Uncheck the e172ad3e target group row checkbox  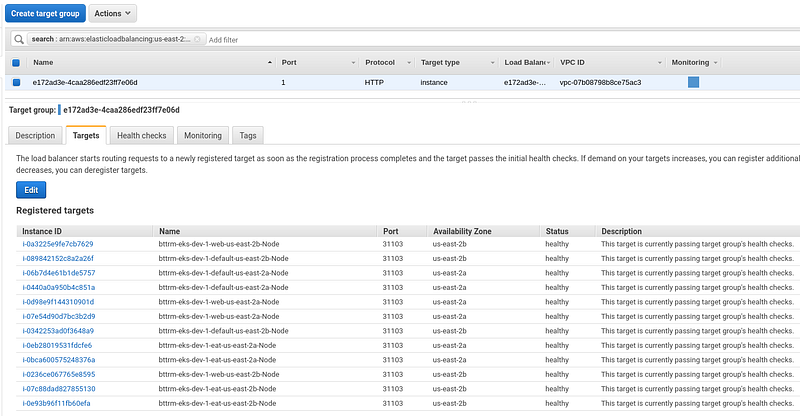click(16, 82)
